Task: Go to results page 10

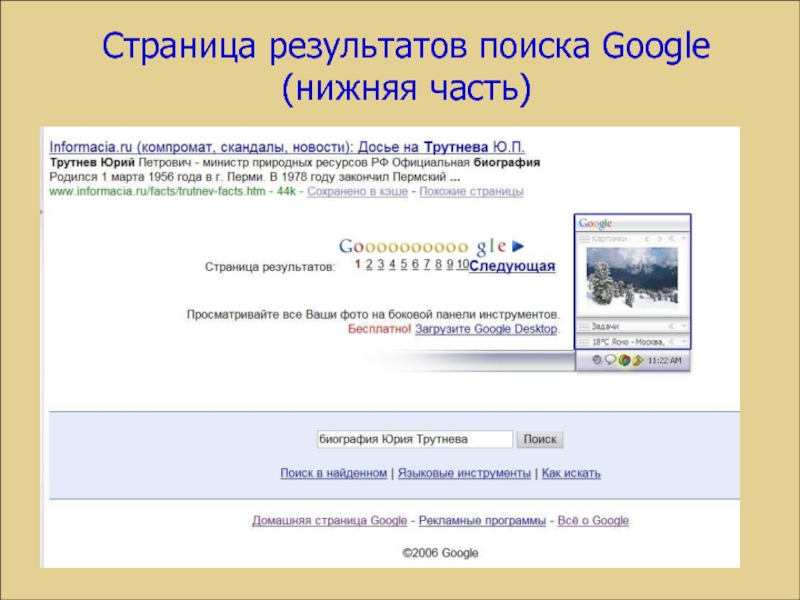Action: [x=462, y=264]
